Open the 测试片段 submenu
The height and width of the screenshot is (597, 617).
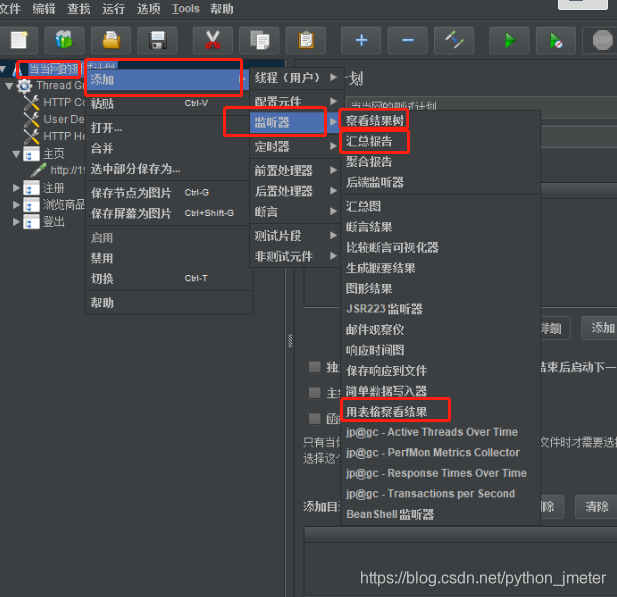pos(295,236)
